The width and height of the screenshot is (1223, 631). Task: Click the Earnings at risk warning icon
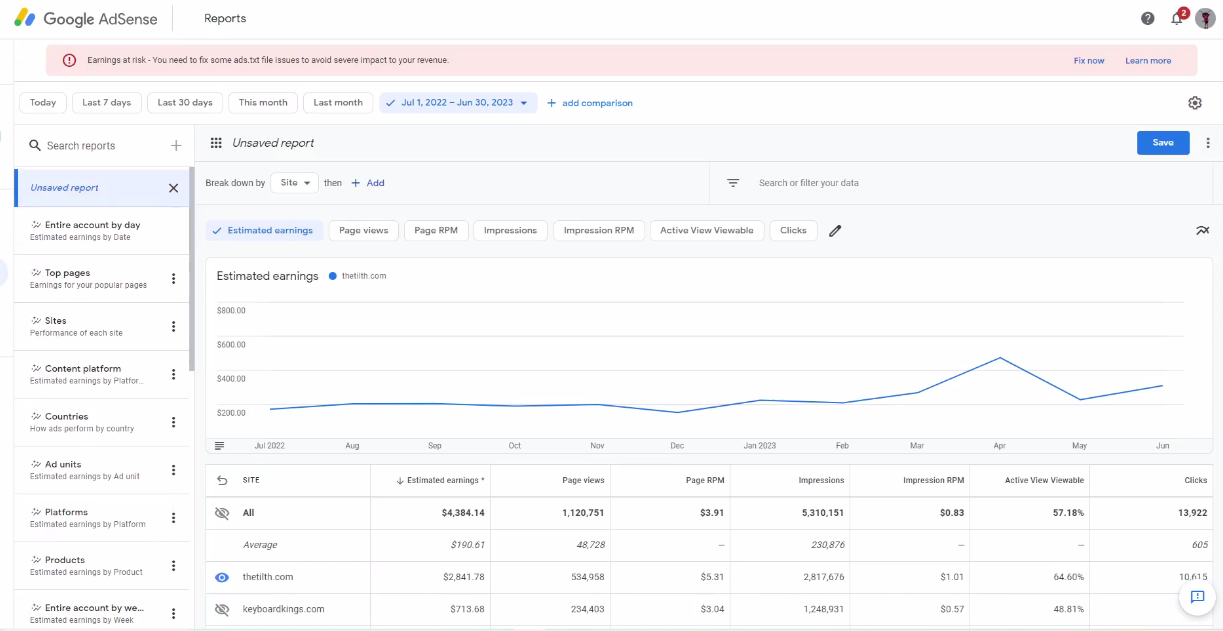(x=69, y=60)
